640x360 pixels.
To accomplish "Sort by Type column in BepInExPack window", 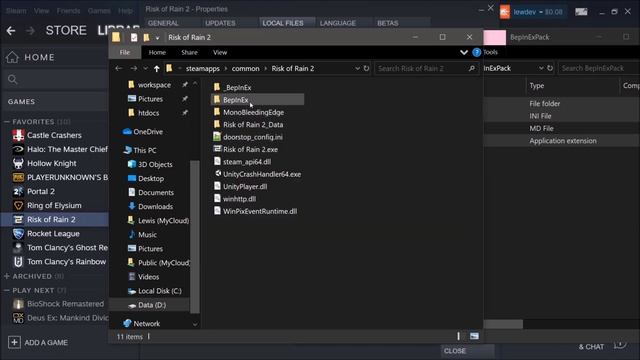I will coord(537,86).
